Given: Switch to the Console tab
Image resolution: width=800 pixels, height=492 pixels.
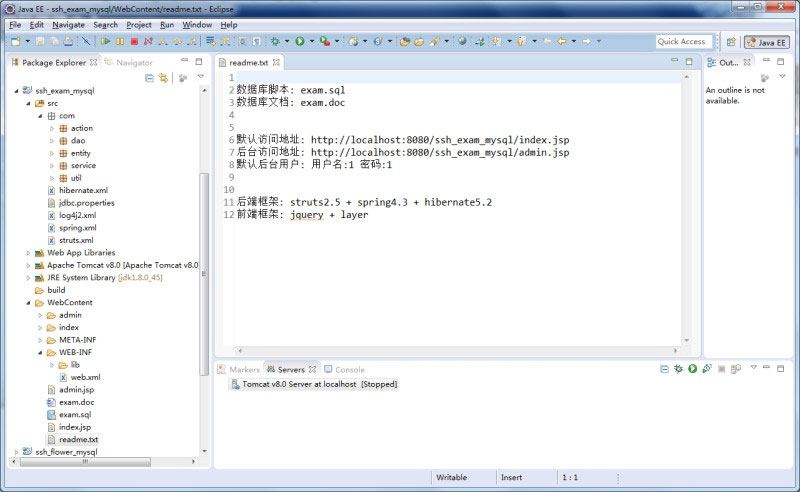Looking at the screenshot, I should click(x=349, y=370).
